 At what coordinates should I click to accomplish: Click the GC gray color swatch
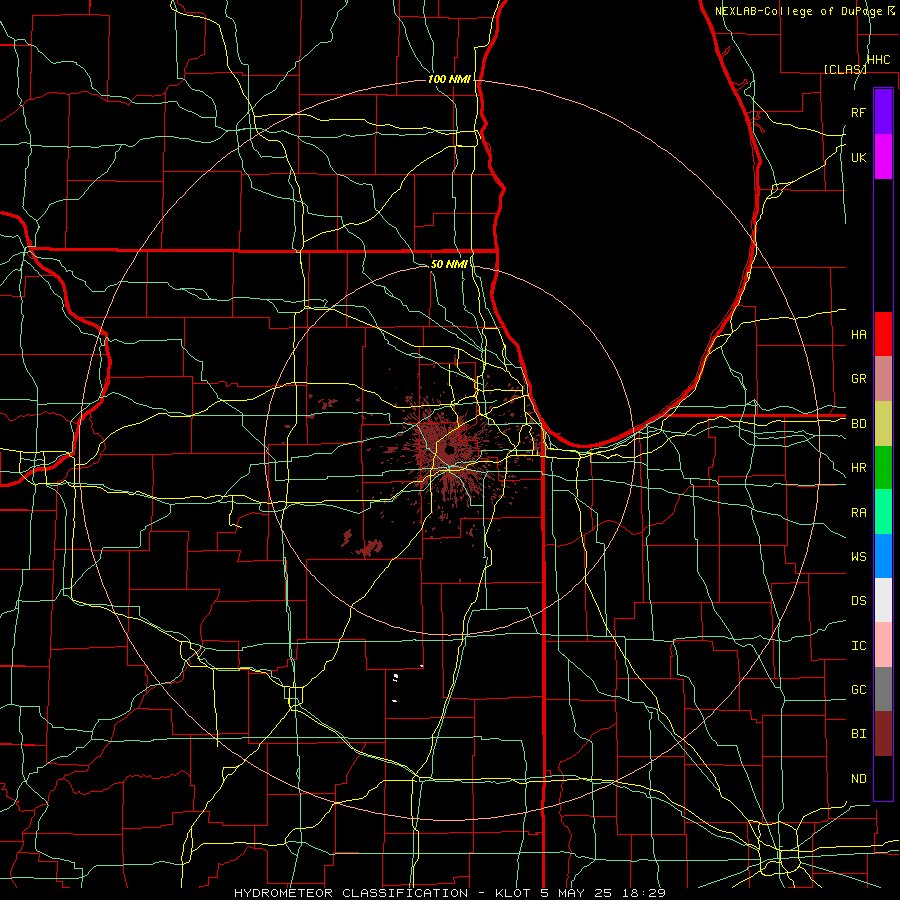click(x=883, y=689)
